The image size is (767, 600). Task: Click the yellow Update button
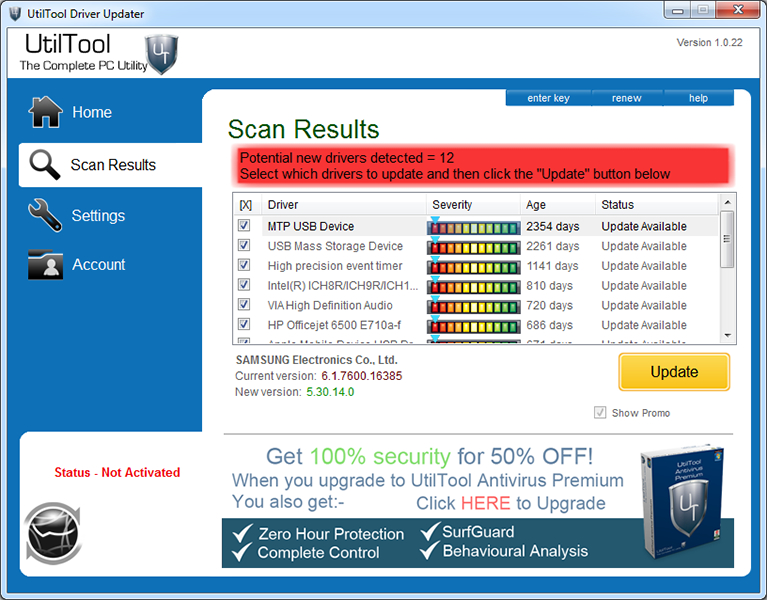(674, 372)
